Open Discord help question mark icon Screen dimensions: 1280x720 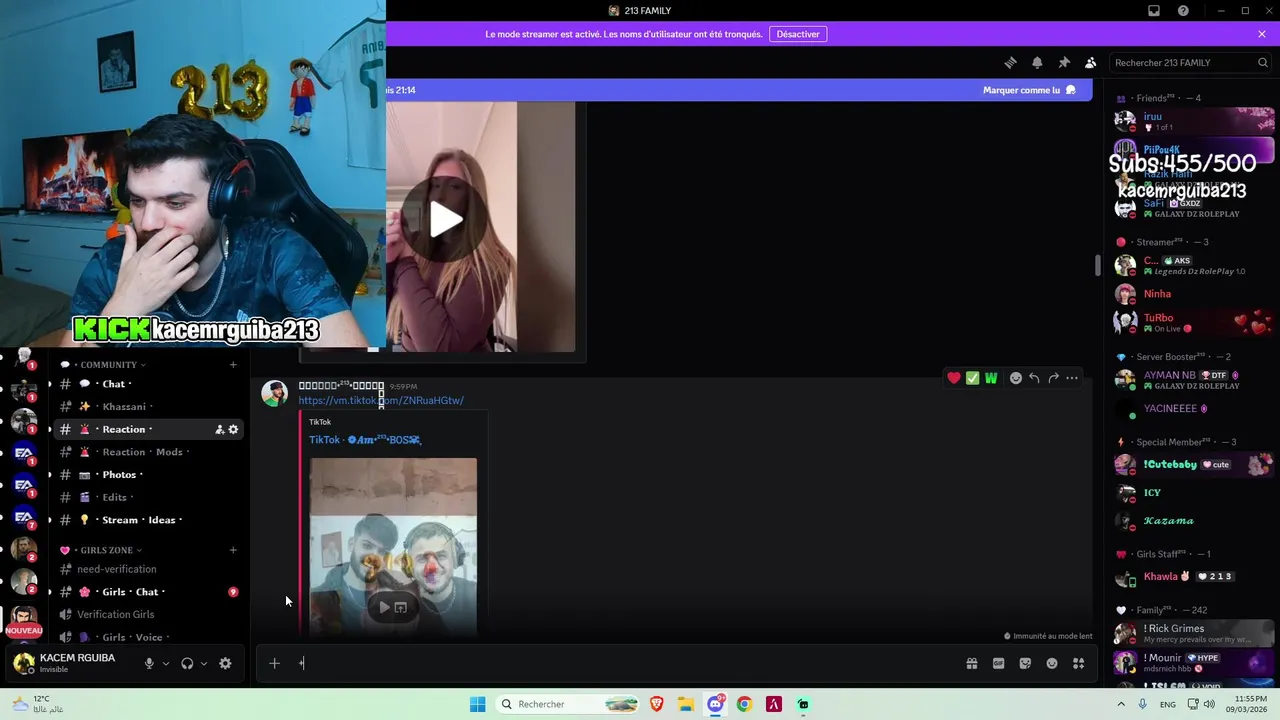click(1183, 11)
